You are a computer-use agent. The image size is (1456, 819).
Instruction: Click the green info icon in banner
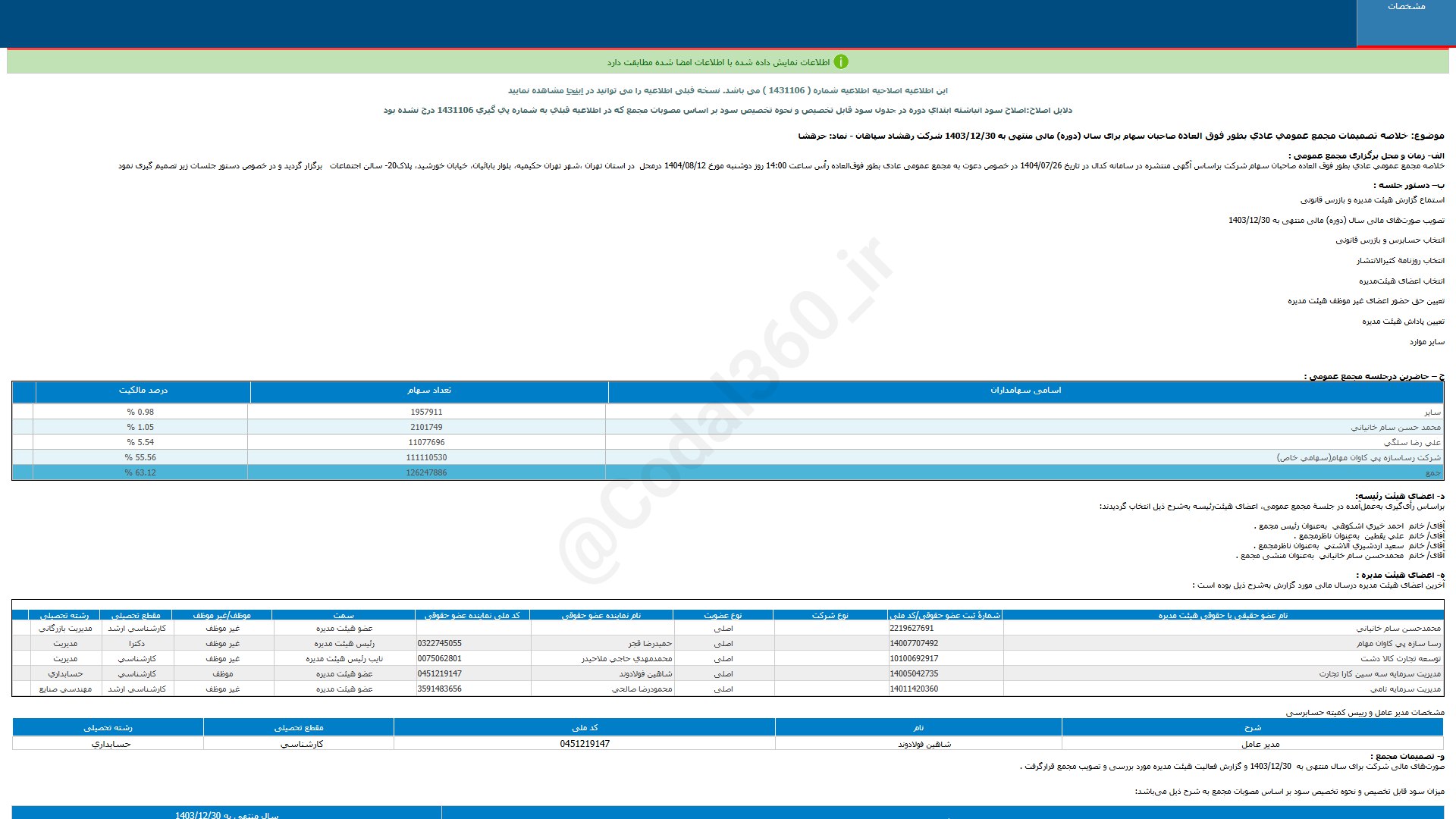(841, 62)
